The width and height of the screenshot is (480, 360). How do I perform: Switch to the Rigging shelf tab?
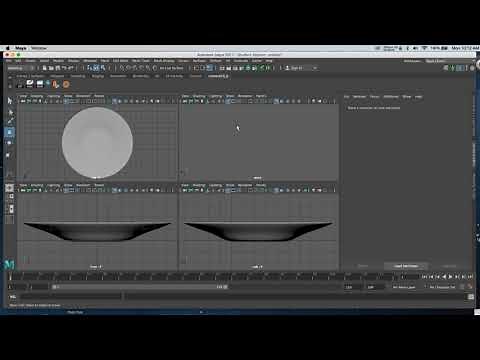[x=98, y=76]
